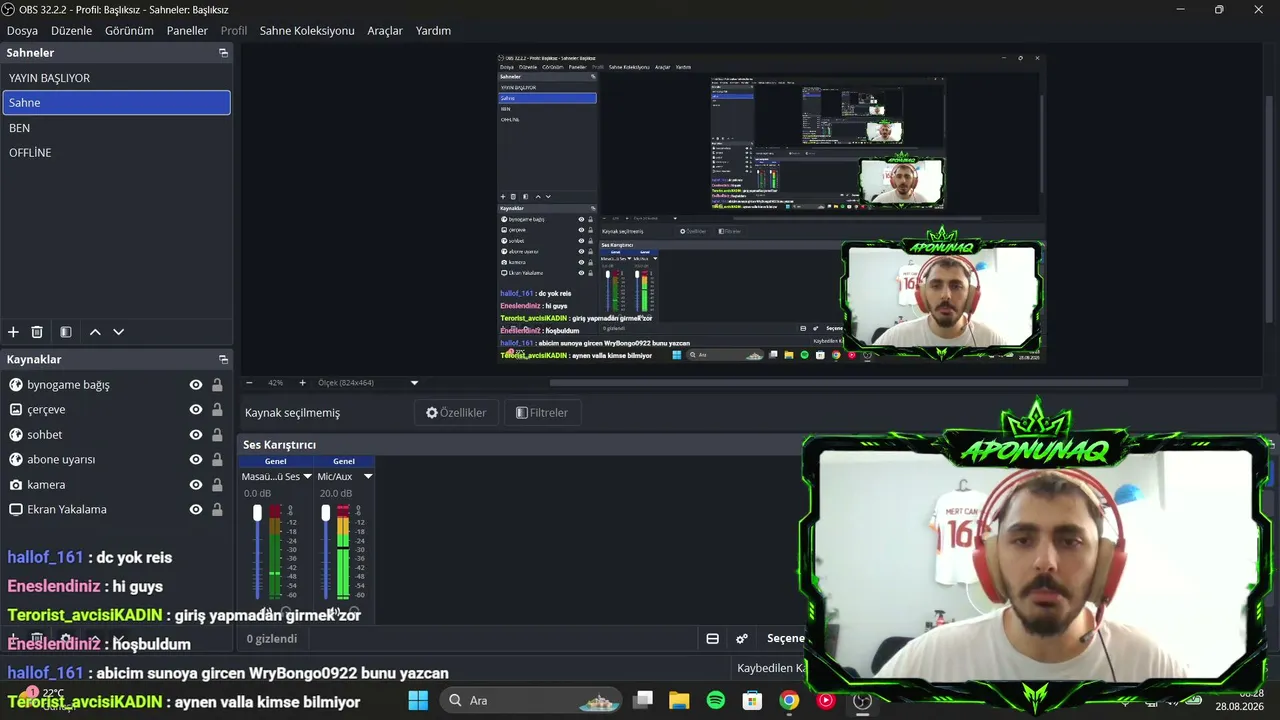1280x720 pixels.
Task: Hide the çerçeve source
Action: pyautogui.click(x=196, y=410)
